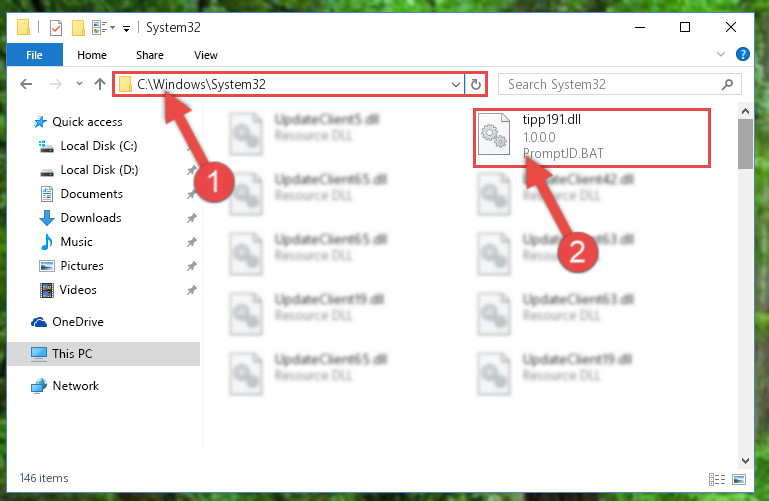Click New folder icon in quick toolbar
Screen dimensions: 769x501
[x=78, y=28]
